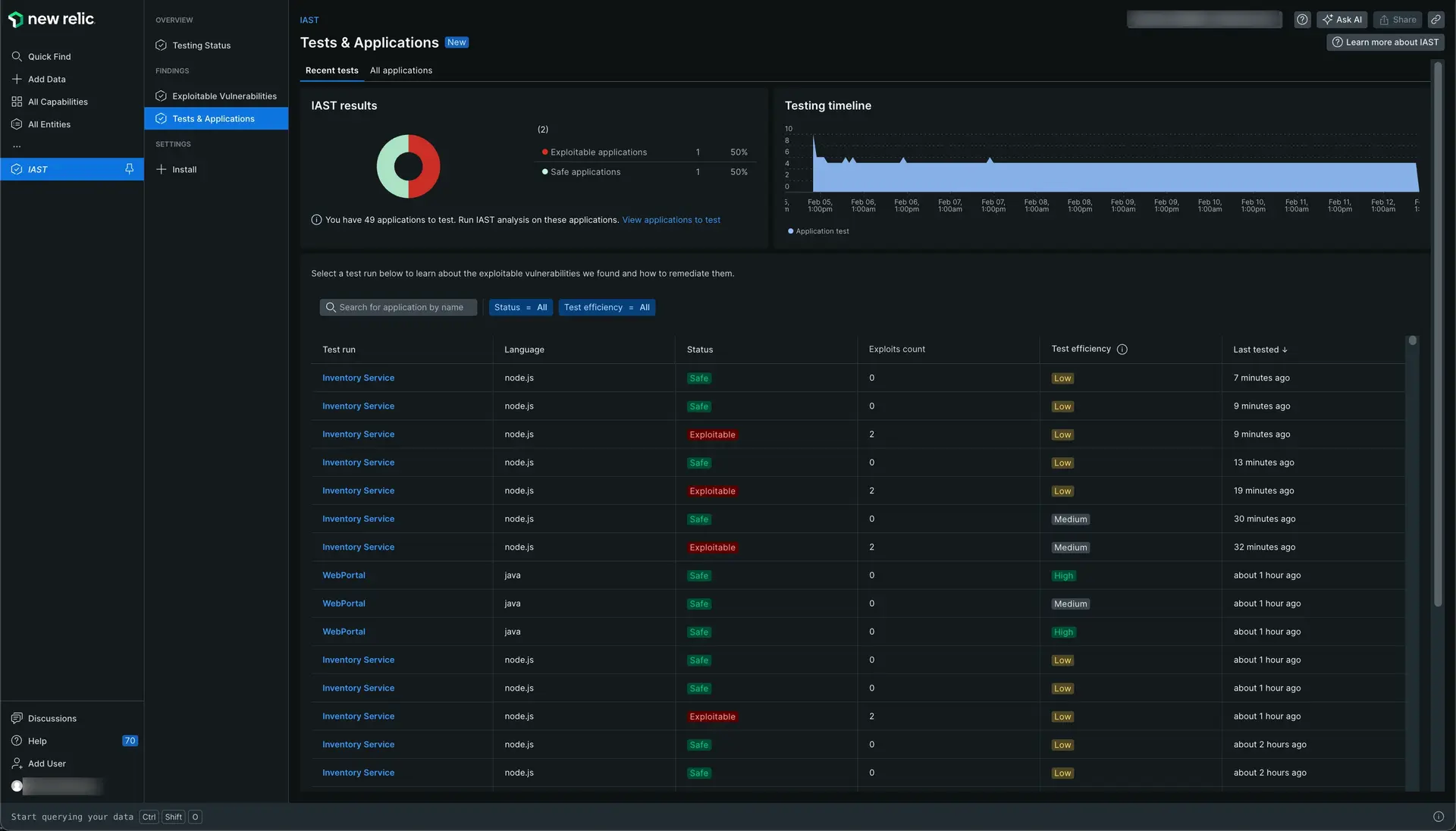Expand the more ellipsis in sidebar

coord(17,146)
